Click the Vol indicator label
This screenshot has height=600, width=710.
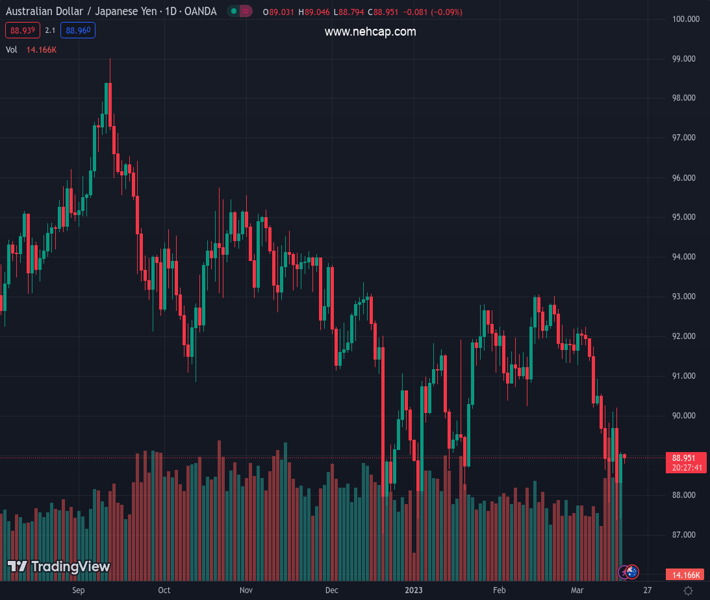point(11,50)
